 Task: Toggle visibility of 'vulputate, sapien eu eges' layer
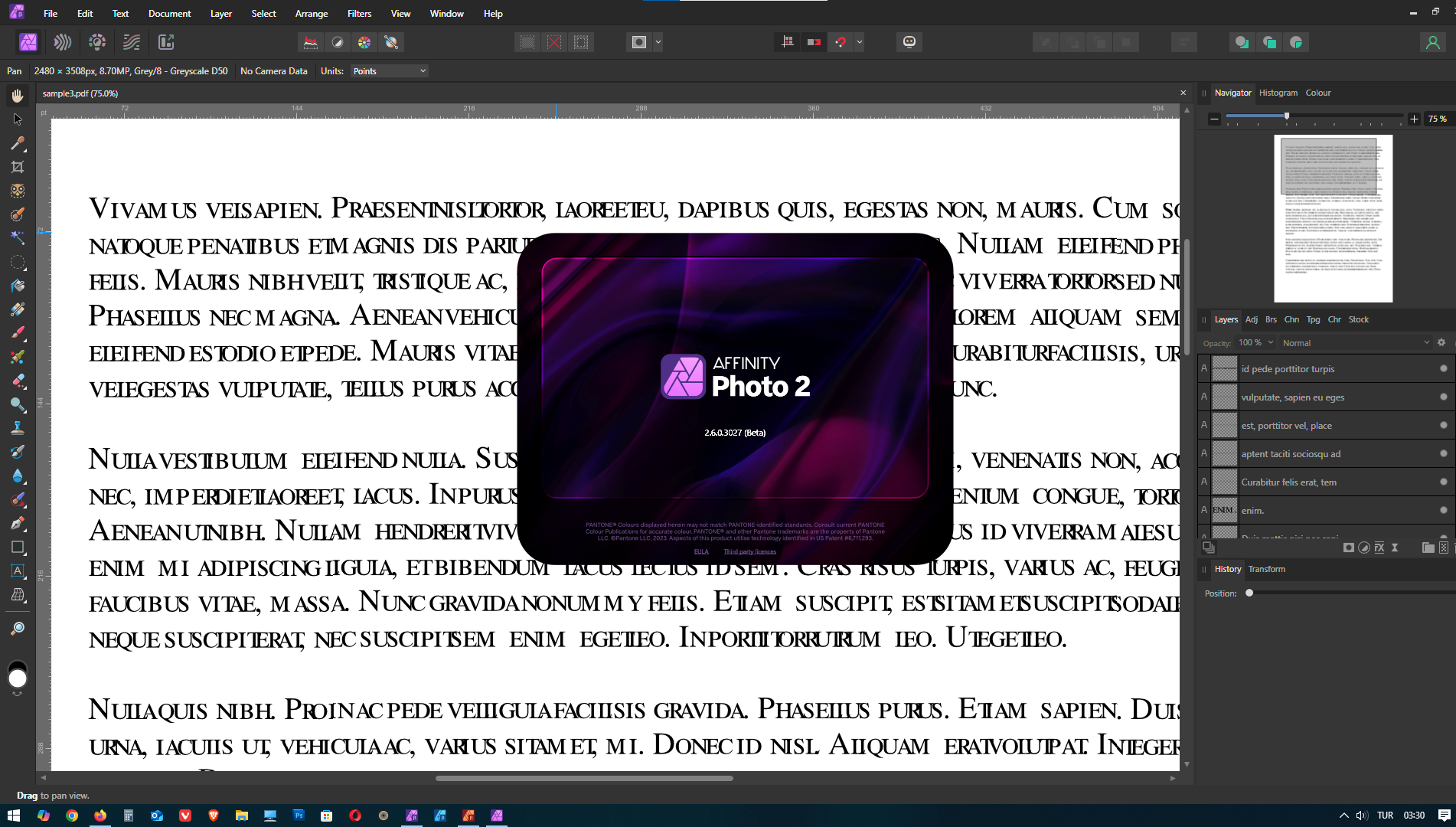pyautogui.click(x=1444, y=397)
